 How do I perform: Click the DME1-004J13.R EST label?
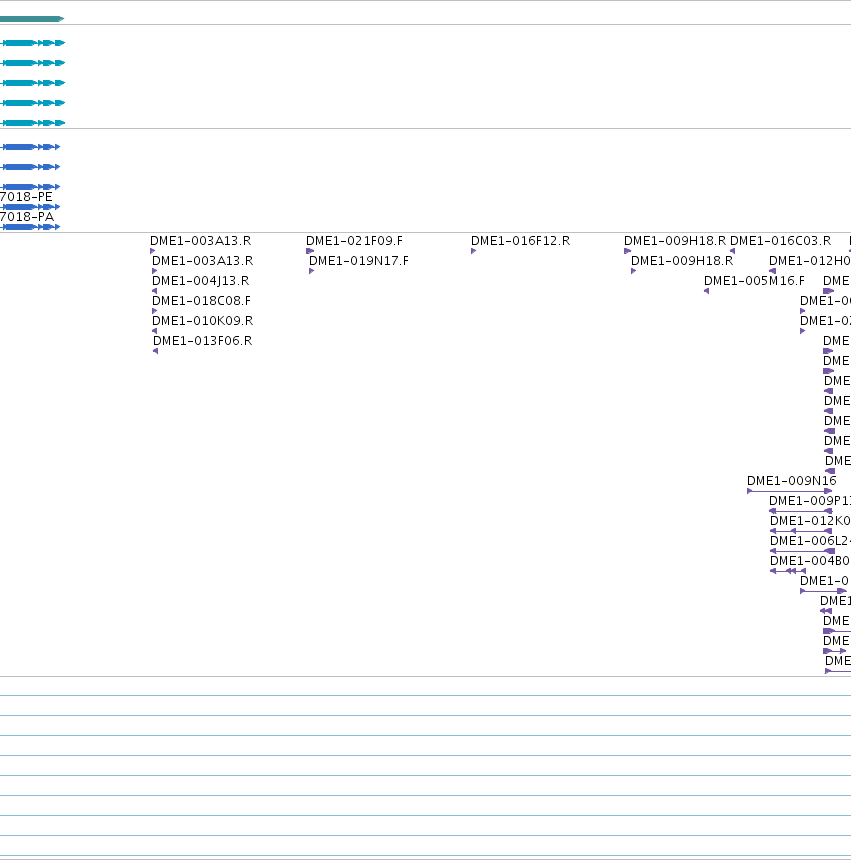point(201,281)
